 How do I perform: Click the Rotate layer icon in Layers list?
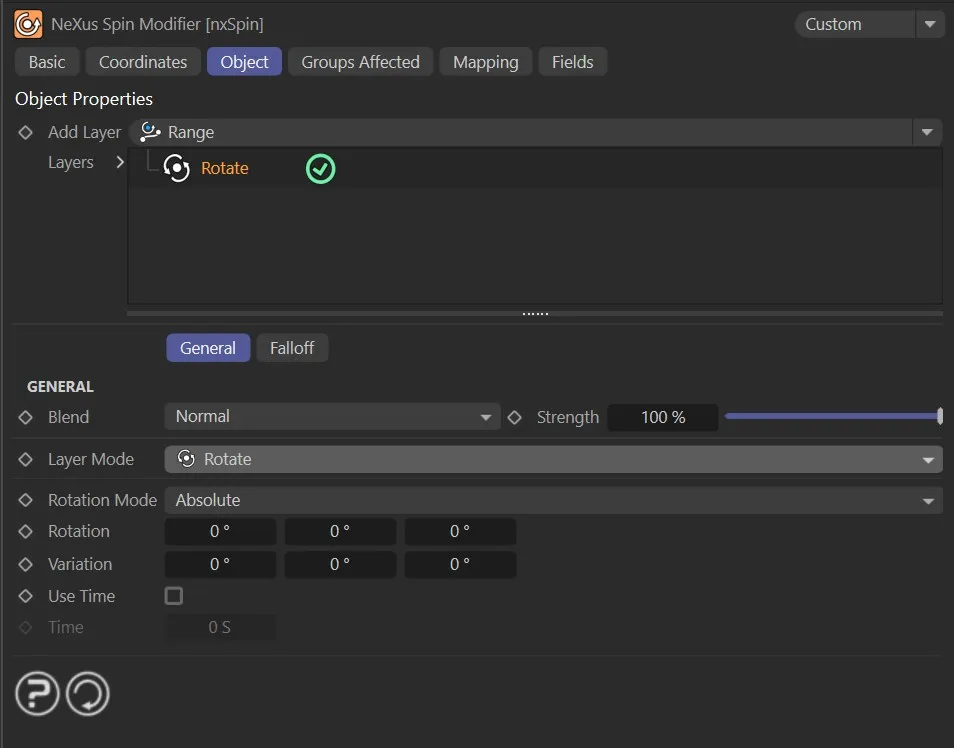tap(176, 169)
